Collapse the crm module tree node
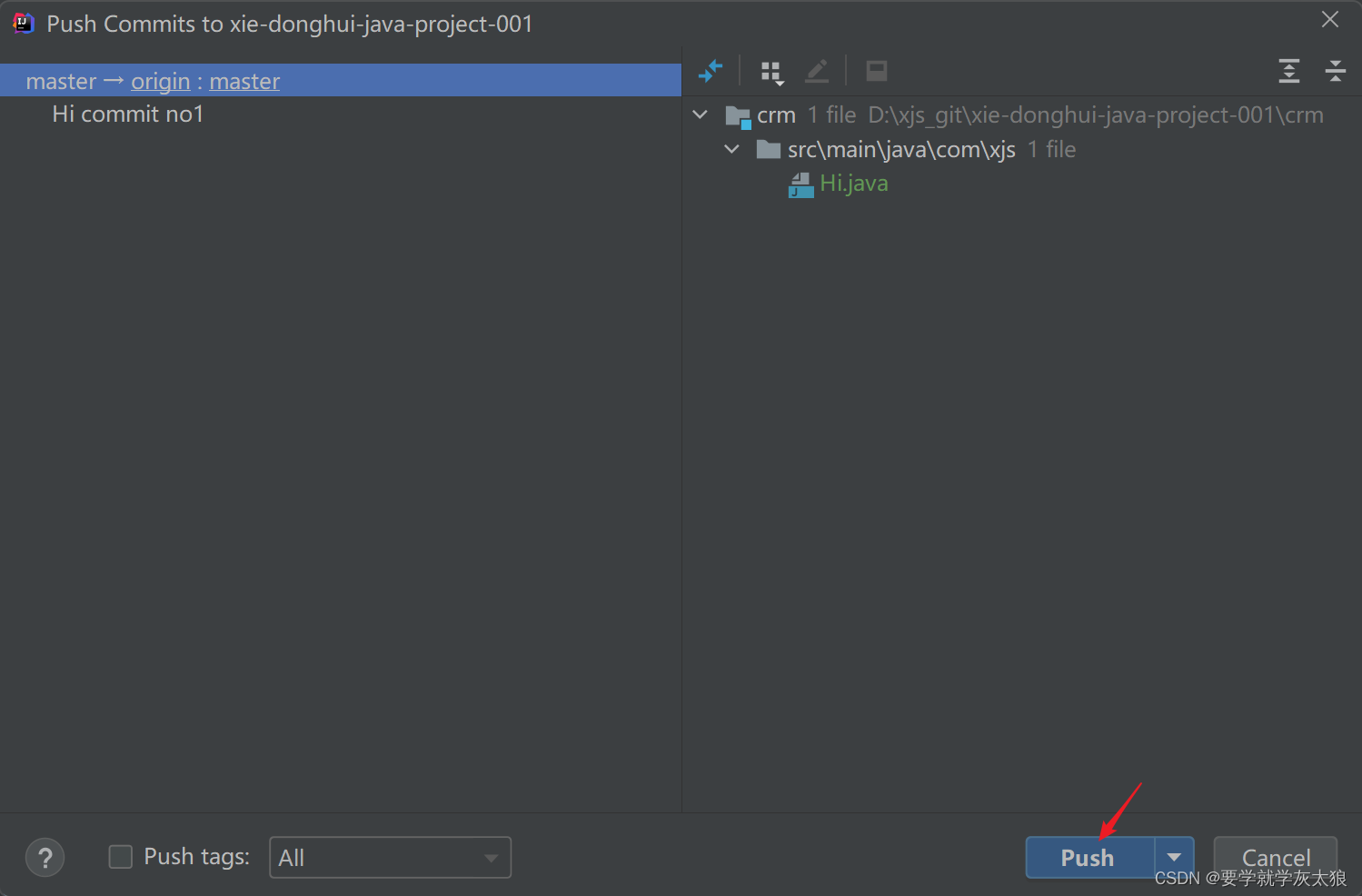The image size is (1362, 896). click(x=700, y=115)
